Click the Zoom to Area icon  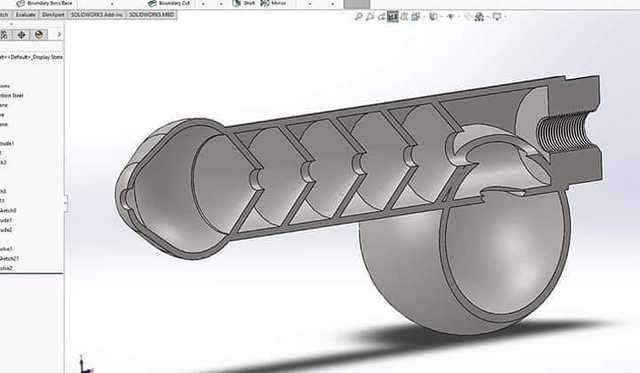click(370, 17)
